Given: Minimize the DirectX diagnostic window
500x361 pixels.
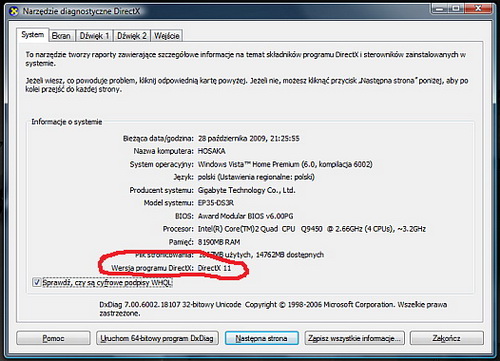Looking at the screenshot, I should click(x=440, y=8).
